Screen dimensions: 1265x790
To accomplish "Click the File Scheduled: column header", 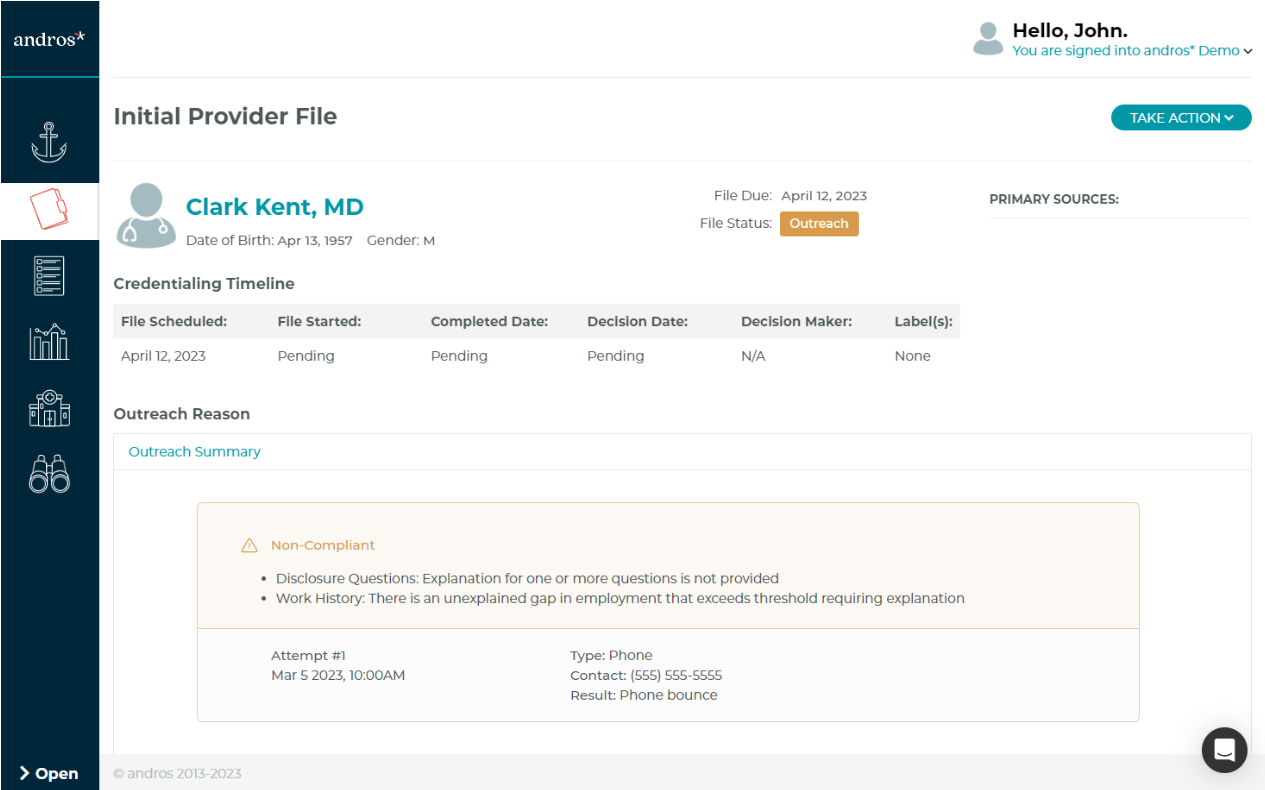I will (x=174, y=322).
